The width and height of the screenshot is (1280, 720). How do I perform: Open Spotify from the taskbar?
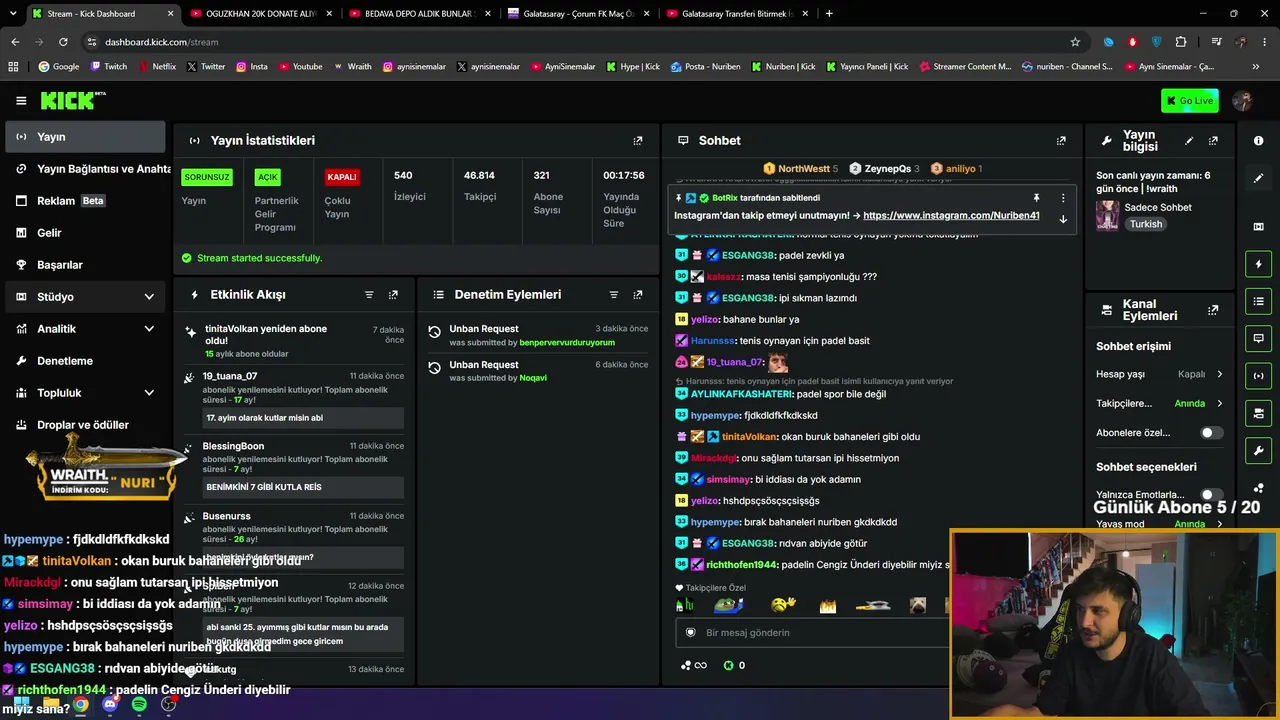click(x=139, y=704)
